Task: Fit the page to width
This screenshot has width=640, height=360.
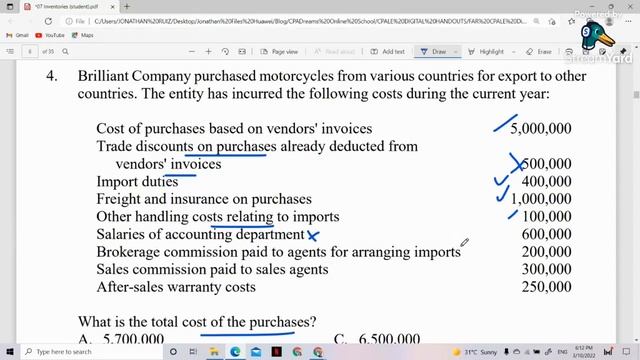Action: [x=242, y=51]
